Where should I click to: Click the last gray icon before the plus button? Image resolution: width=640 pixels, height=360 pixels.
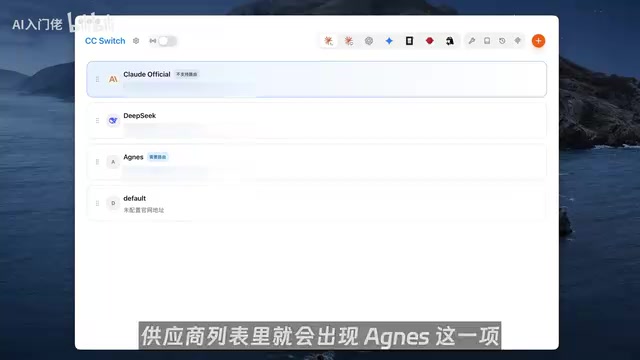(518, 41)
